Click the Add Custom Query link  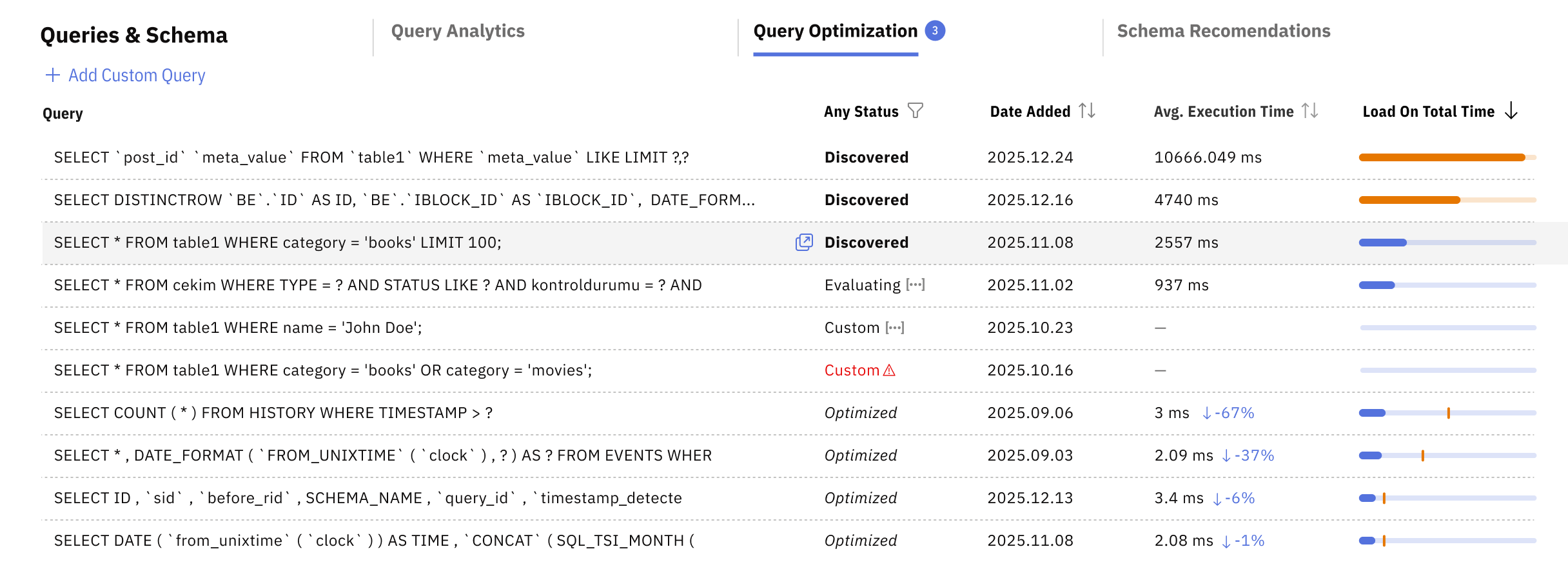137,75
